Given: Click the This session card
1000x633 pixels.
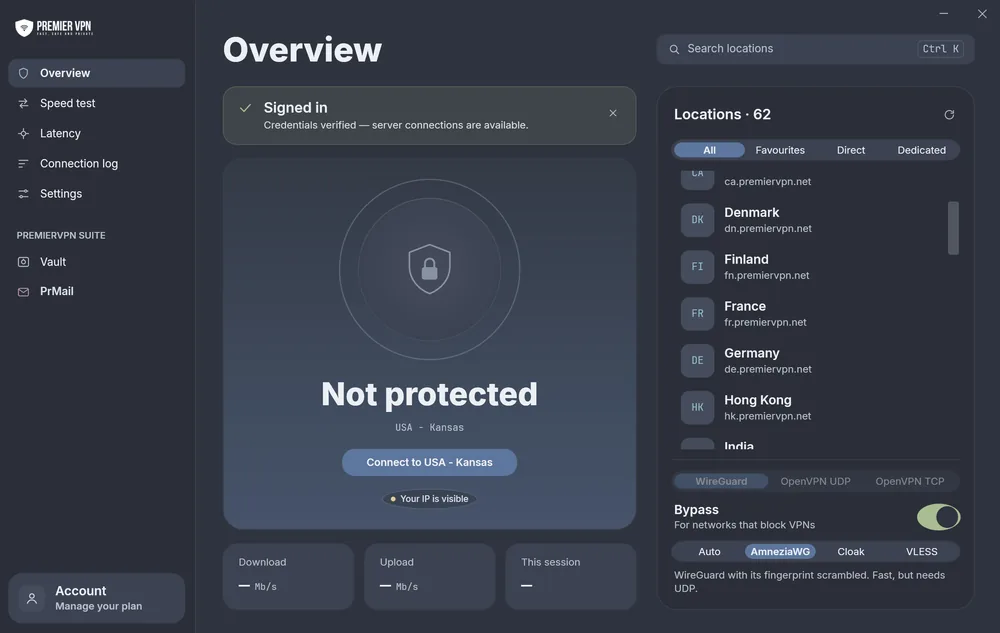Looking at the screenshot, I should click(x=571, y=576).
